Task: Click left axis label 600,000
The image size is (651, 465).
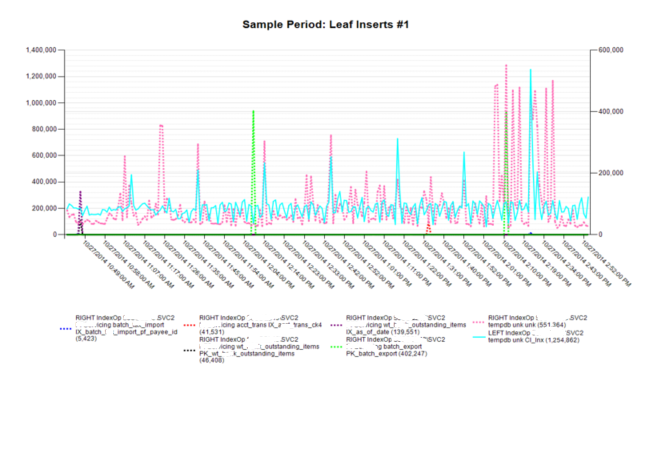Action: 44,156
